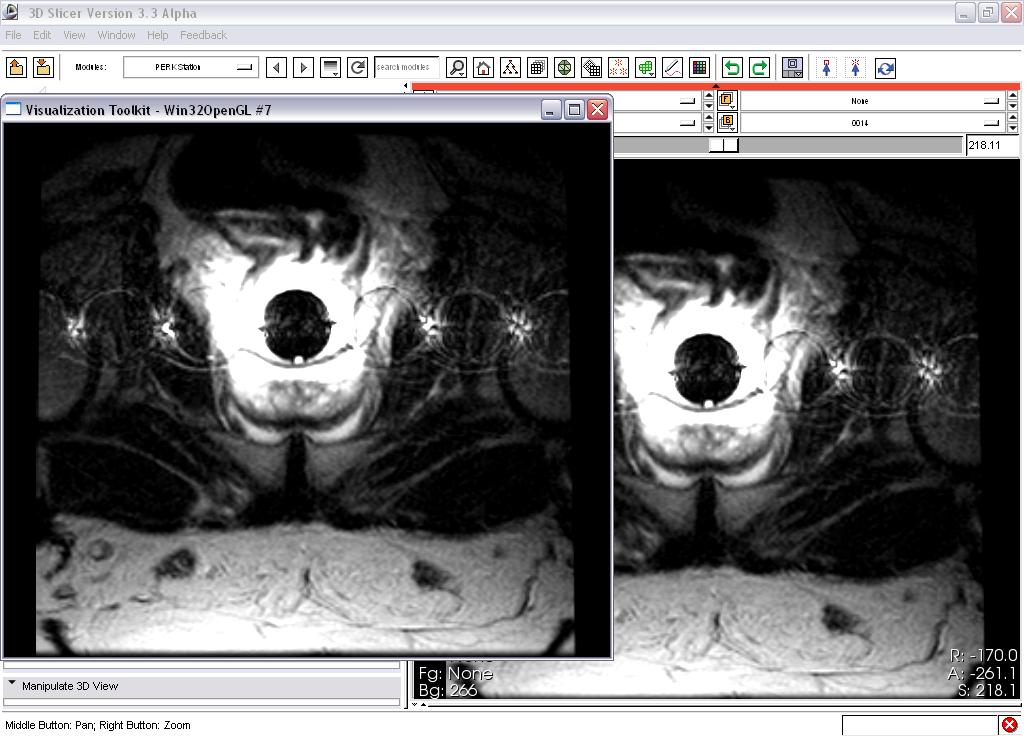This screenshot has height=738, width=1027.
Task: Click the Redo green arrow
Action: [759, 68]
